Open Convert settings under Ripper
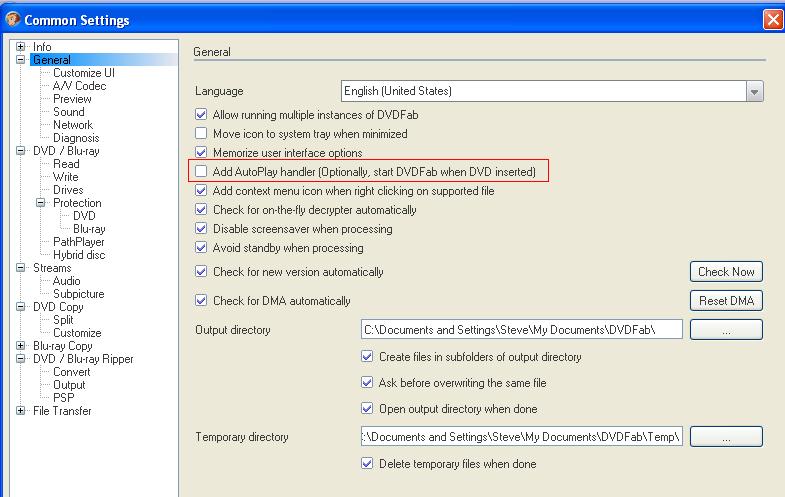This screenshot has width=785, height=497. pos(72,372)
